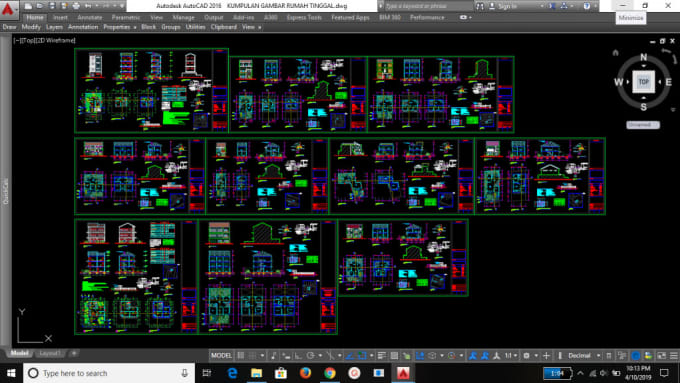Switch to the Insert ribbon tab

coord(60,17)
